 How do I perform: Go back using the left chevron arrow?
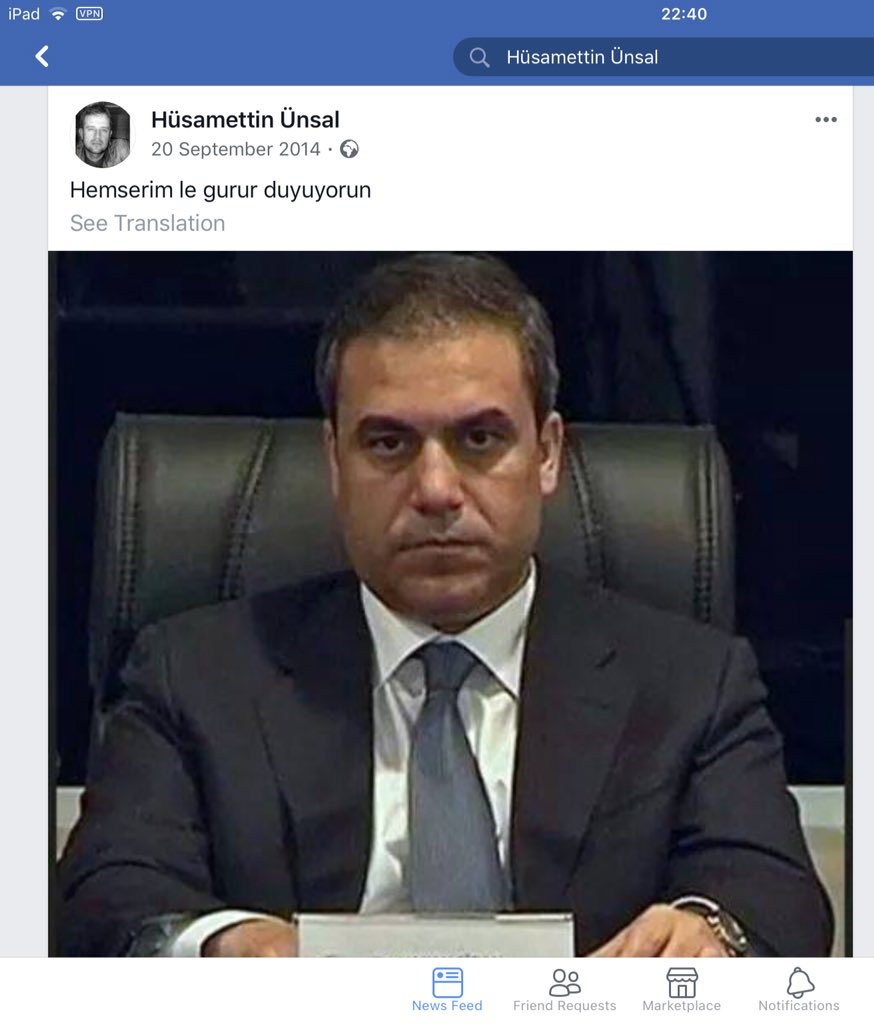(x=42, y=57)
